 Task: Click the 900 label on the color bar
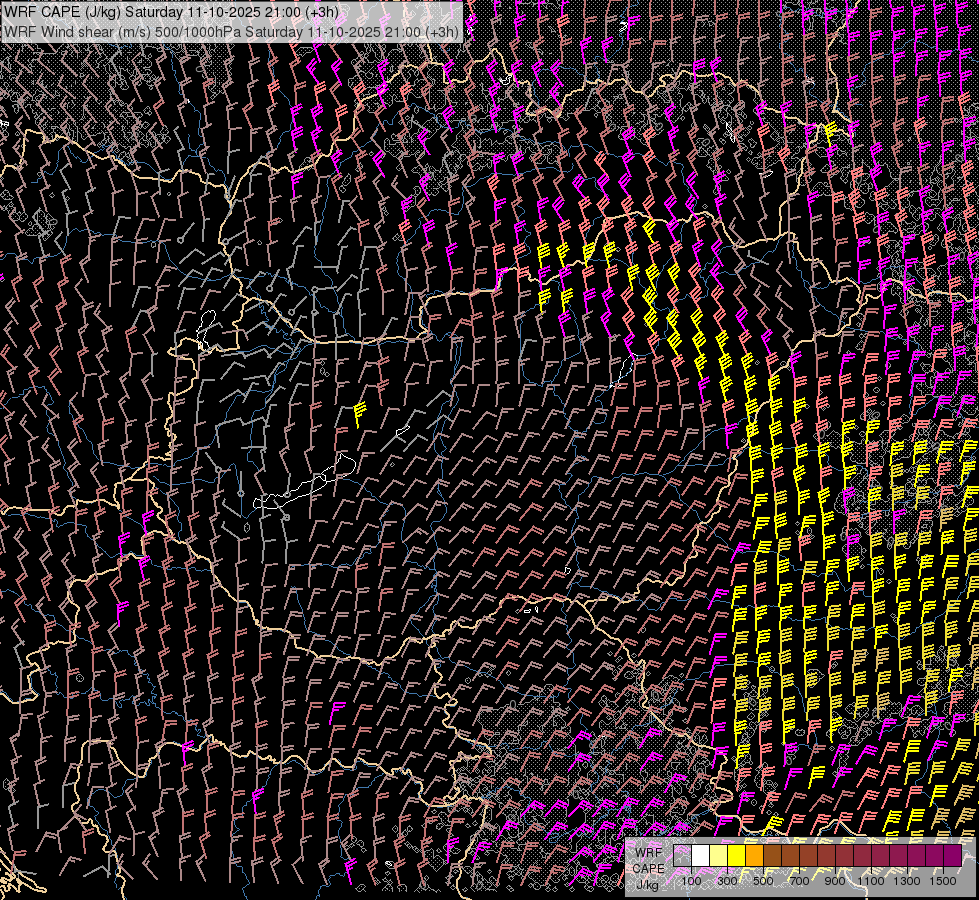pyautogui.click(x=835, y=881)
